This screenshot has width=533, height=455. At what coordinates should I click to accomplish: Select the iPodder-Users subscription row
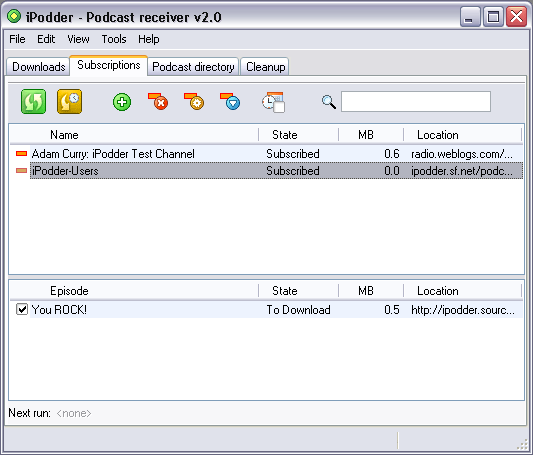[x=266, y=171]
